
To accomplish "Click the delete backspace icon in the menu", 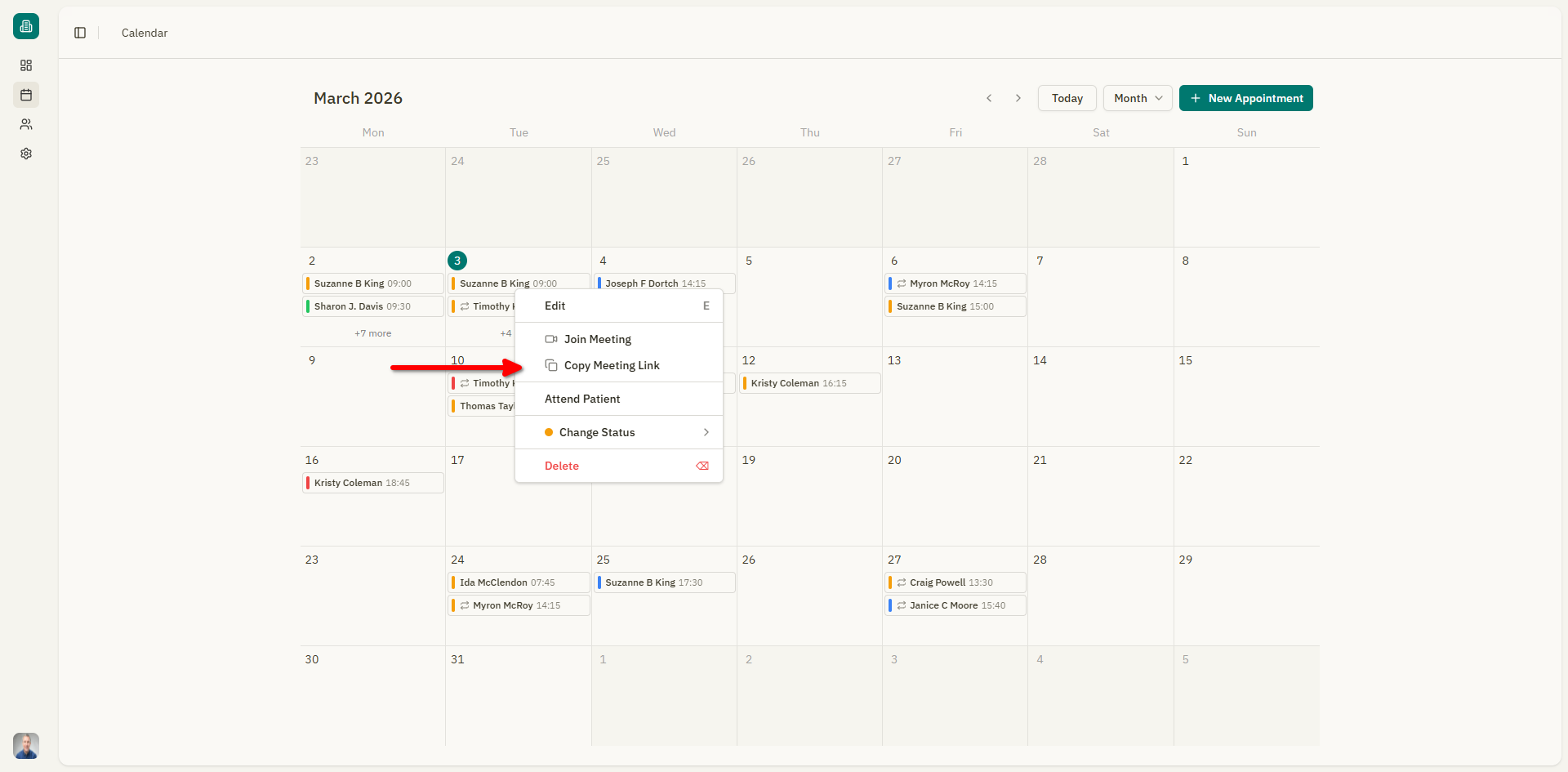I will click(702, 466).
